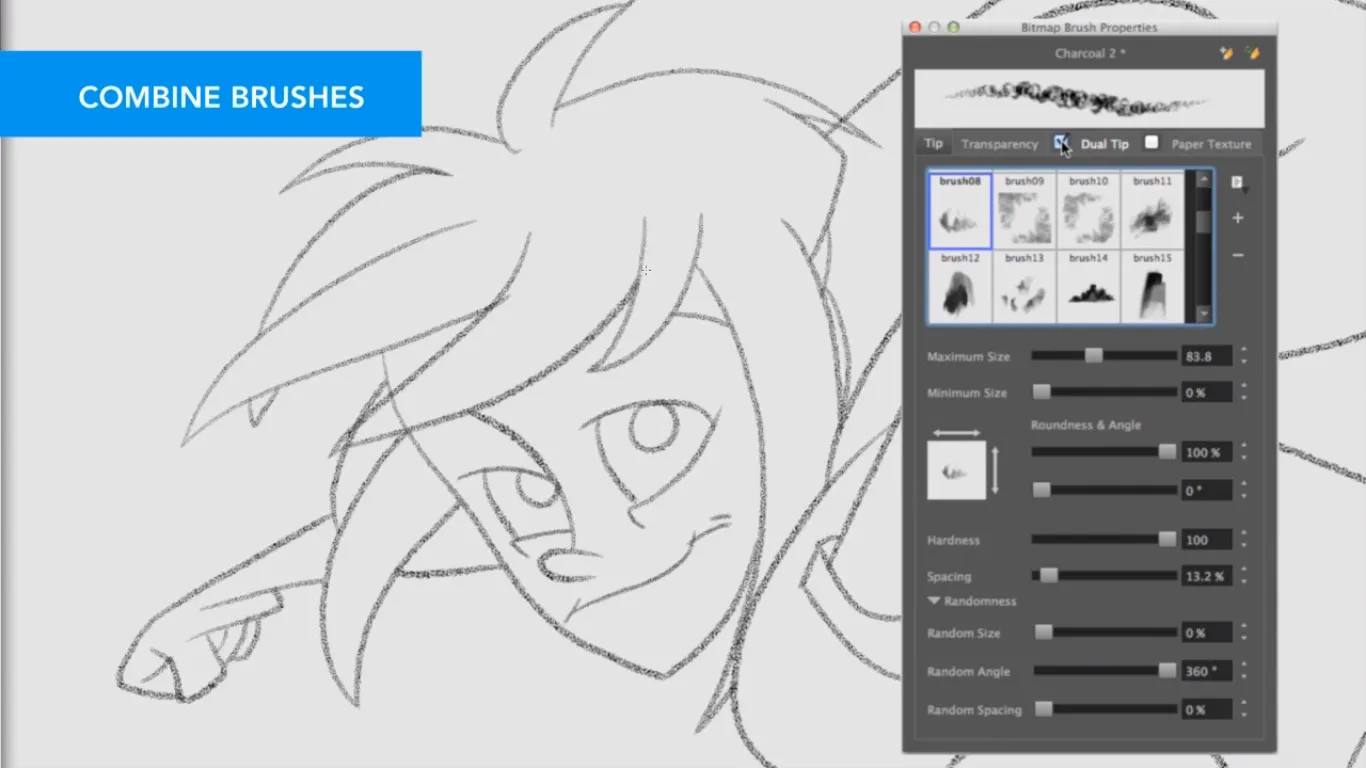This screenshot has height=768, width=1366.
Task: Disable the Dual Tip checkbox
Action: coord(1062,143)
